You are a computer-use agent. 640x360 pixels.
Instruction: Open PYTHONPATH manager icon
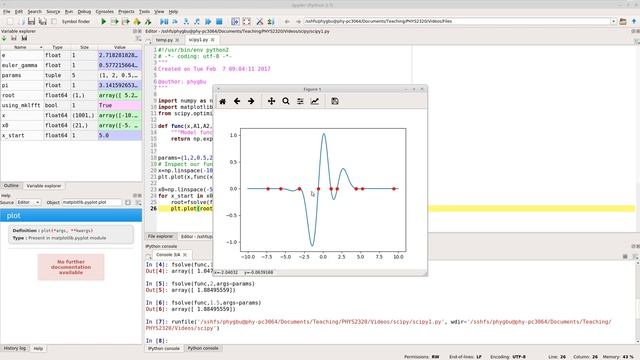tap(271, 21)
